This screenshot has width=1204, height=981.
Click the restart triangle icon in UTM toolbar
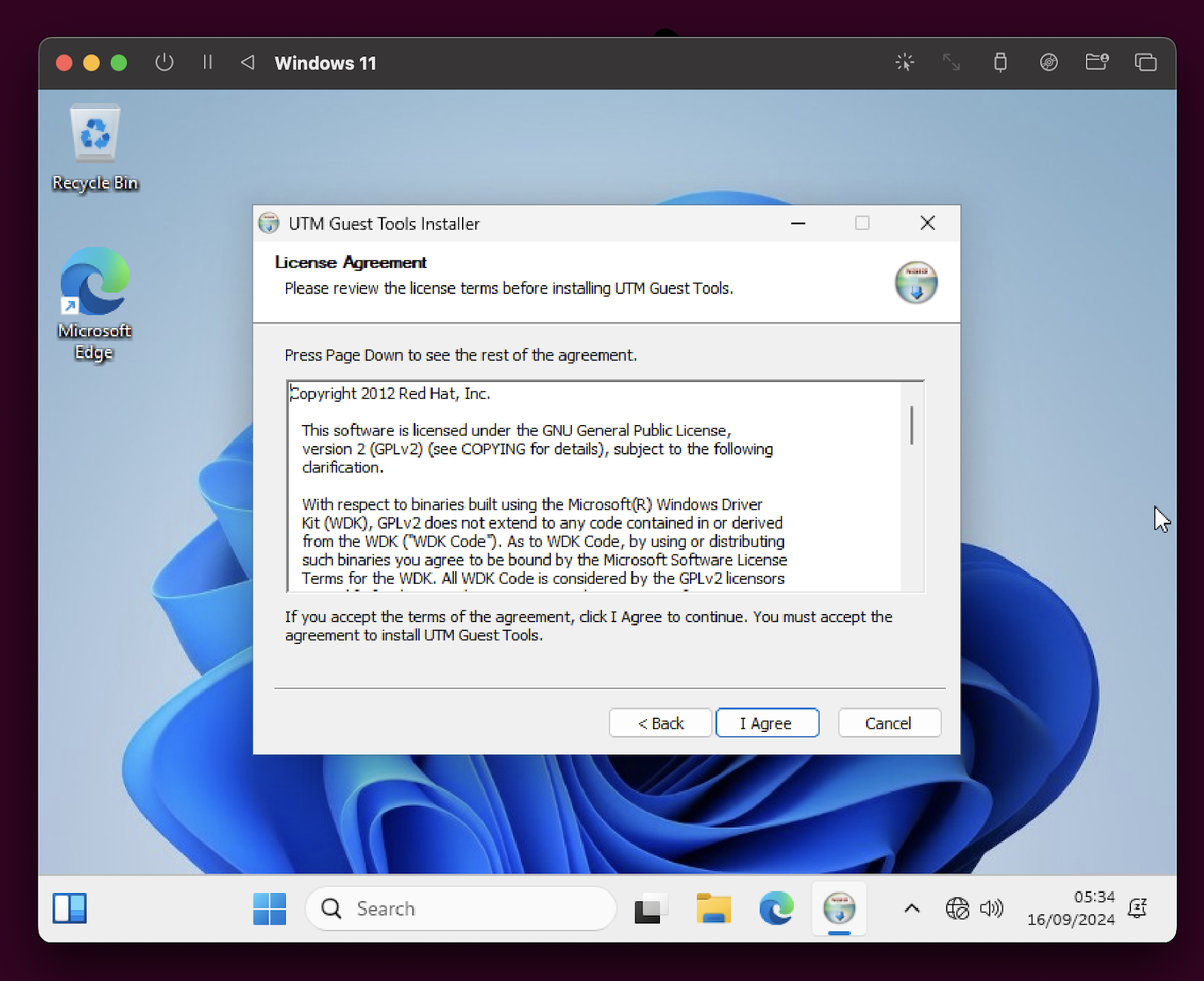pos(248,62)
